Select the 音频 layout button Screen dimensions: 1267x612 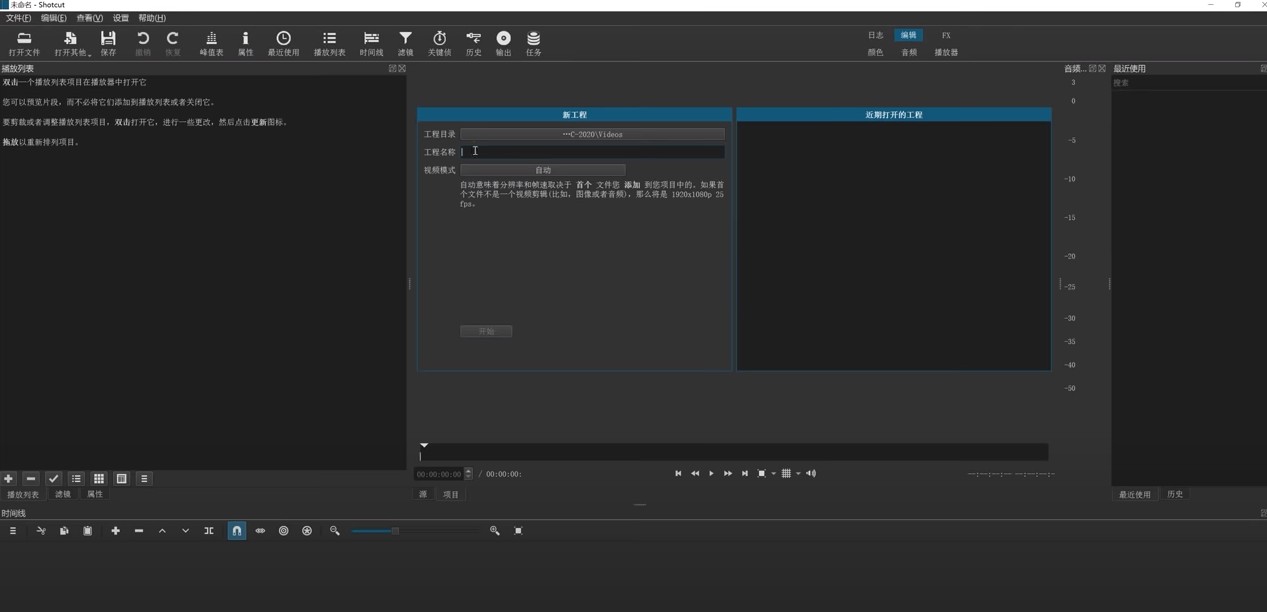909,52
